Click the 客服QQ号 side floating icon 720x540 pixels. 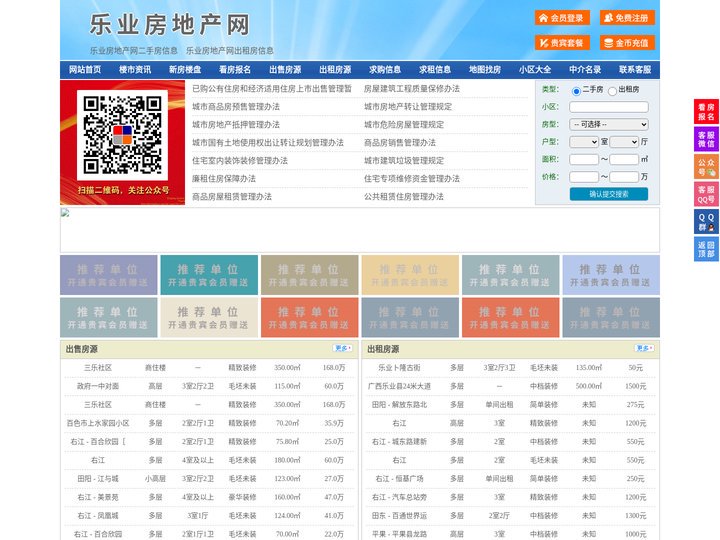[x=706, y=194]
